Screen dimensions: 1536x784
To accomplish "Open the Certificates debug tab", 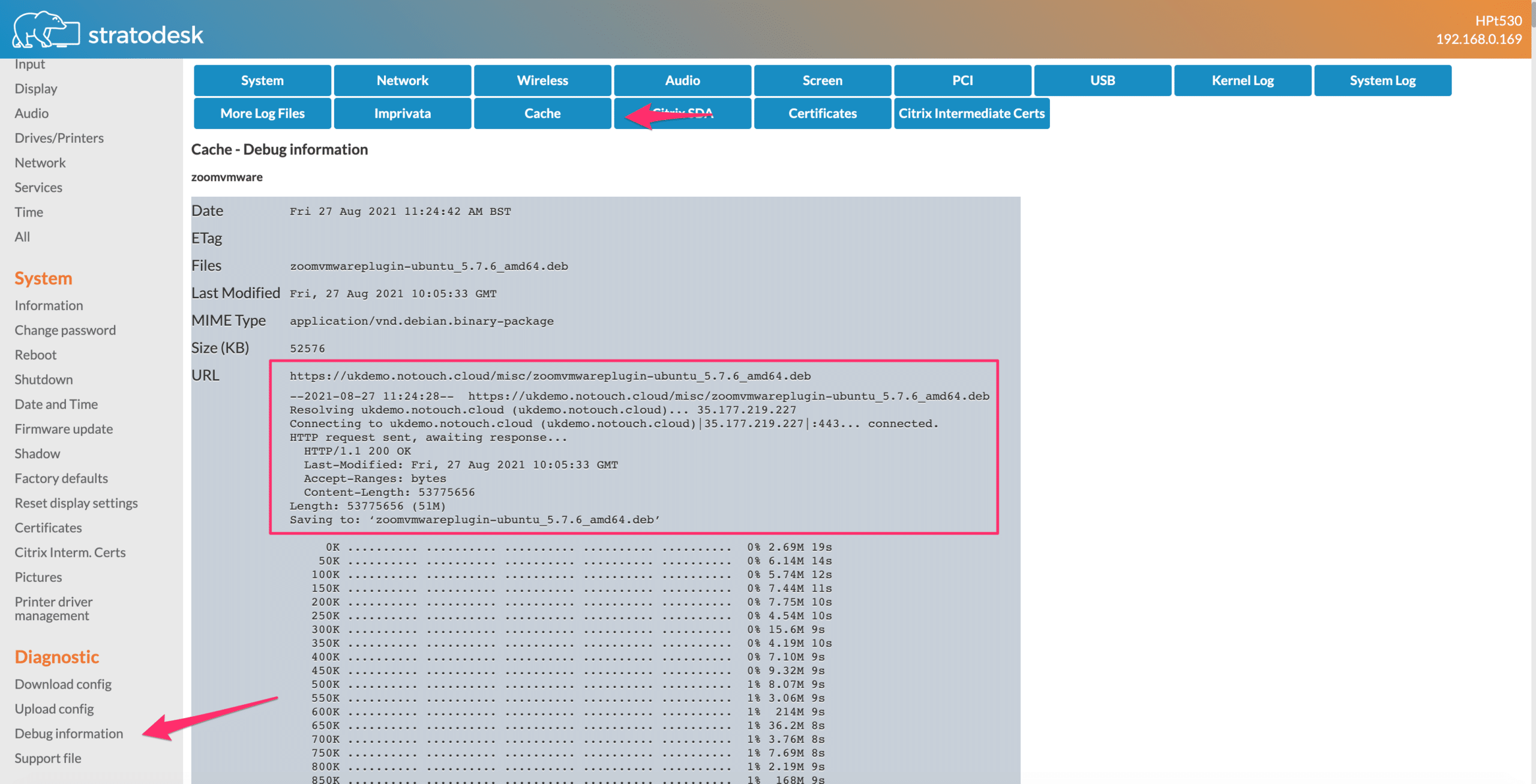I will coord(823,113).
